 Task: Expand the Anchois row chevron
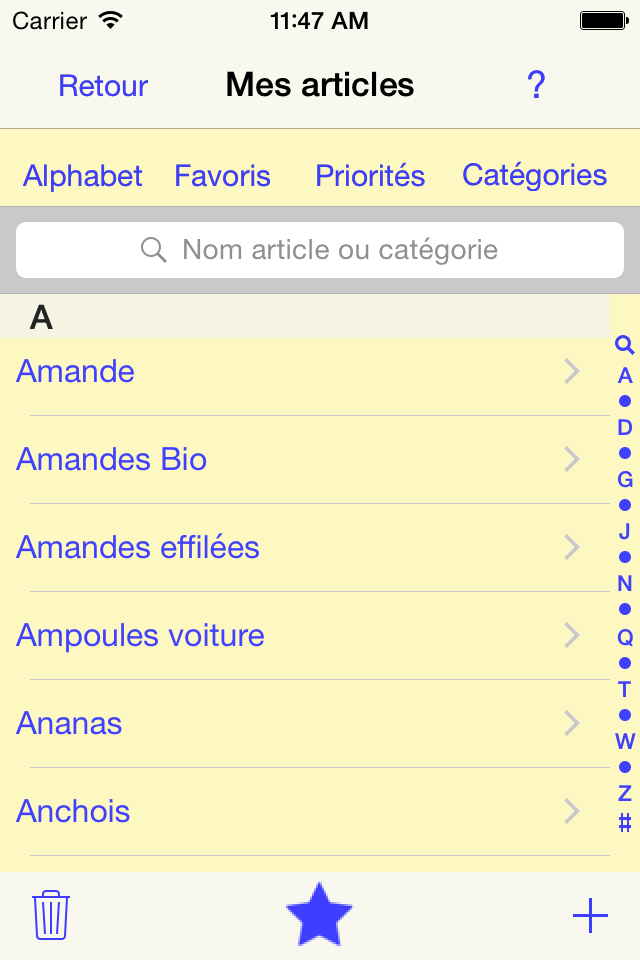tap(572, 811)
